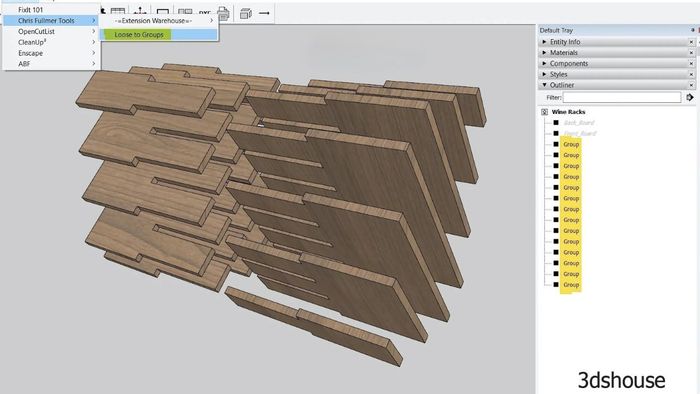
Task: Open the OpenCutList submenu
Action: coord(52,31)
